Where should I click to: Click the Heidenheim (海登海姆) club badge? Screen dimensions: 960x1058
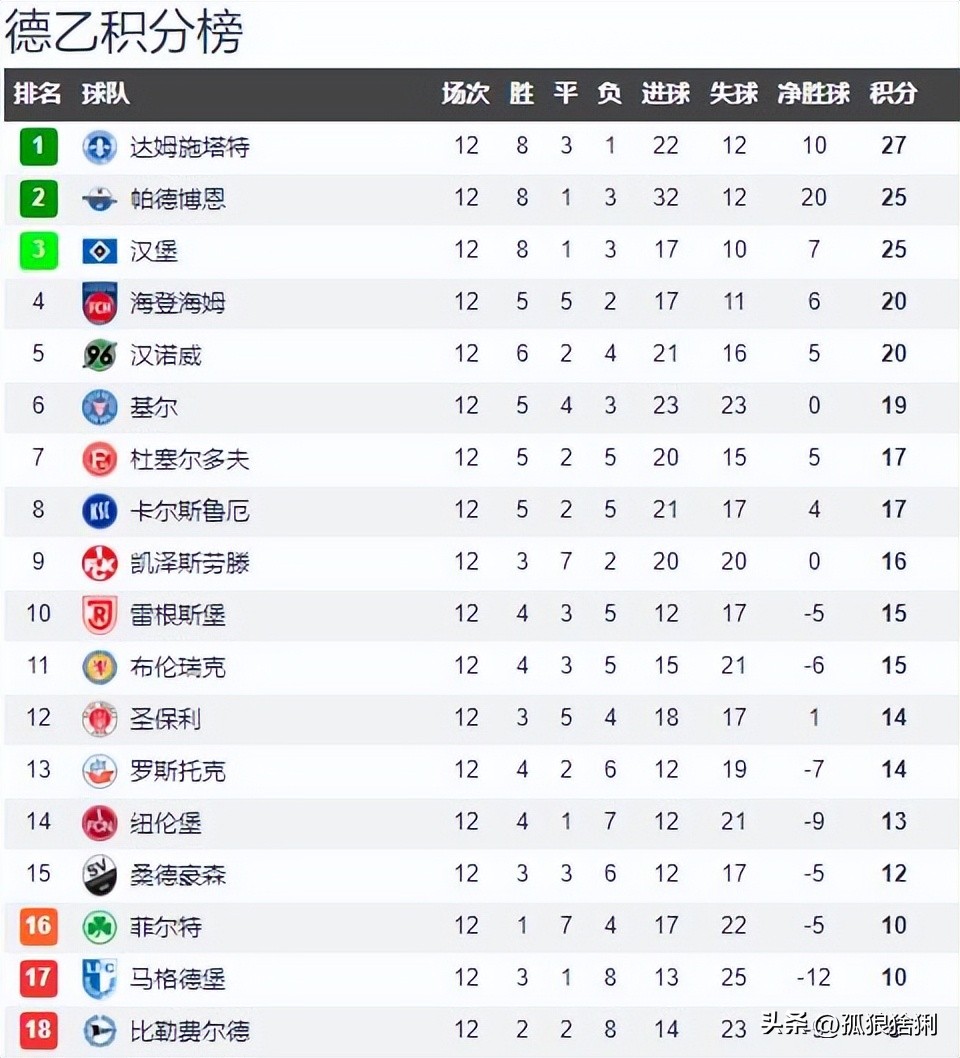(x=99, y=303)
